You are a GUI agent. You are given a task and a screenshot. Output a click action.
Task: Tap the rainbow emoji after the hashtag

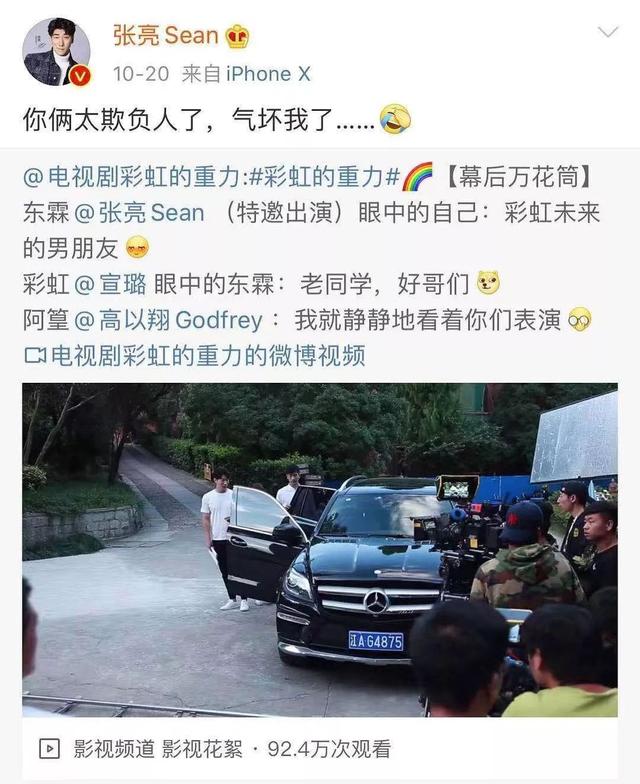417,177
